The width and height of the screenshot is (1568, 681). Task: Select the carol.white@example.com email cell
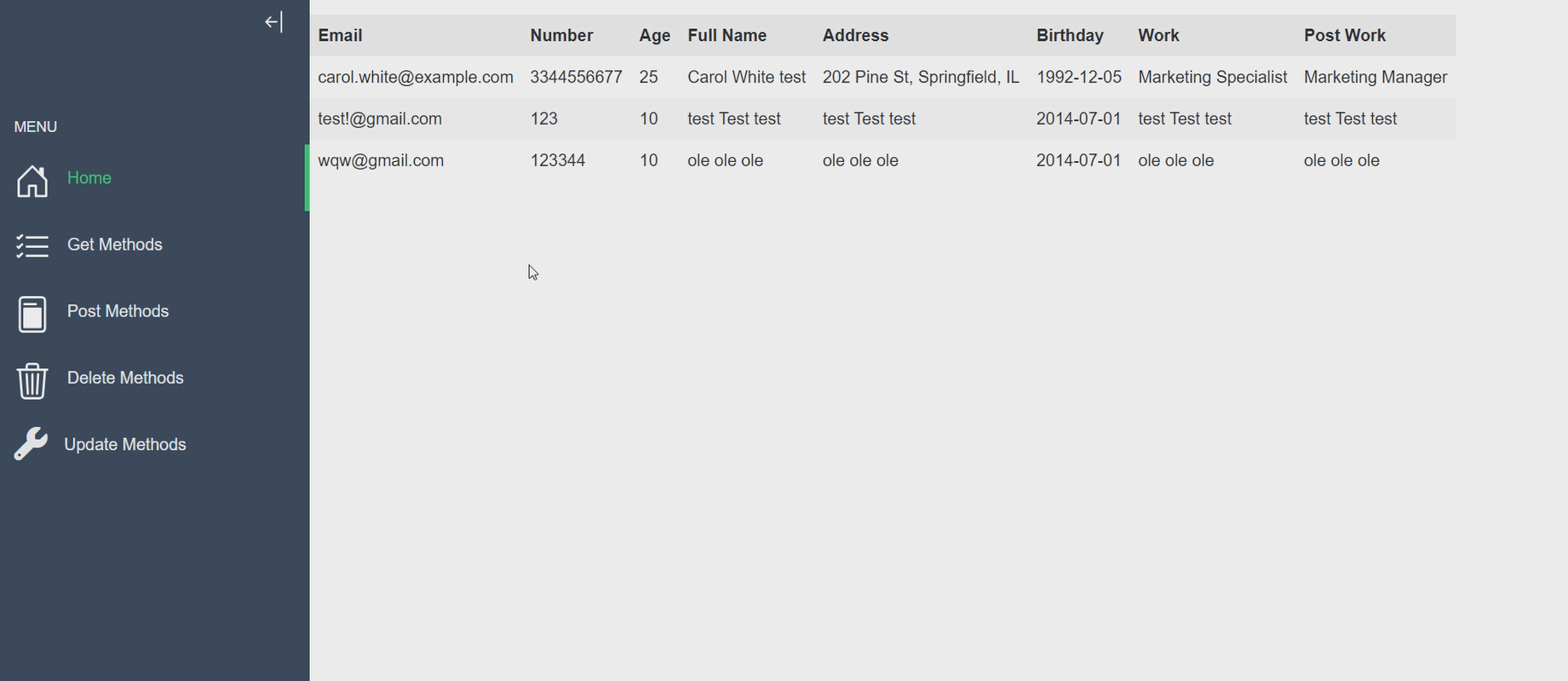pos(416,78)
